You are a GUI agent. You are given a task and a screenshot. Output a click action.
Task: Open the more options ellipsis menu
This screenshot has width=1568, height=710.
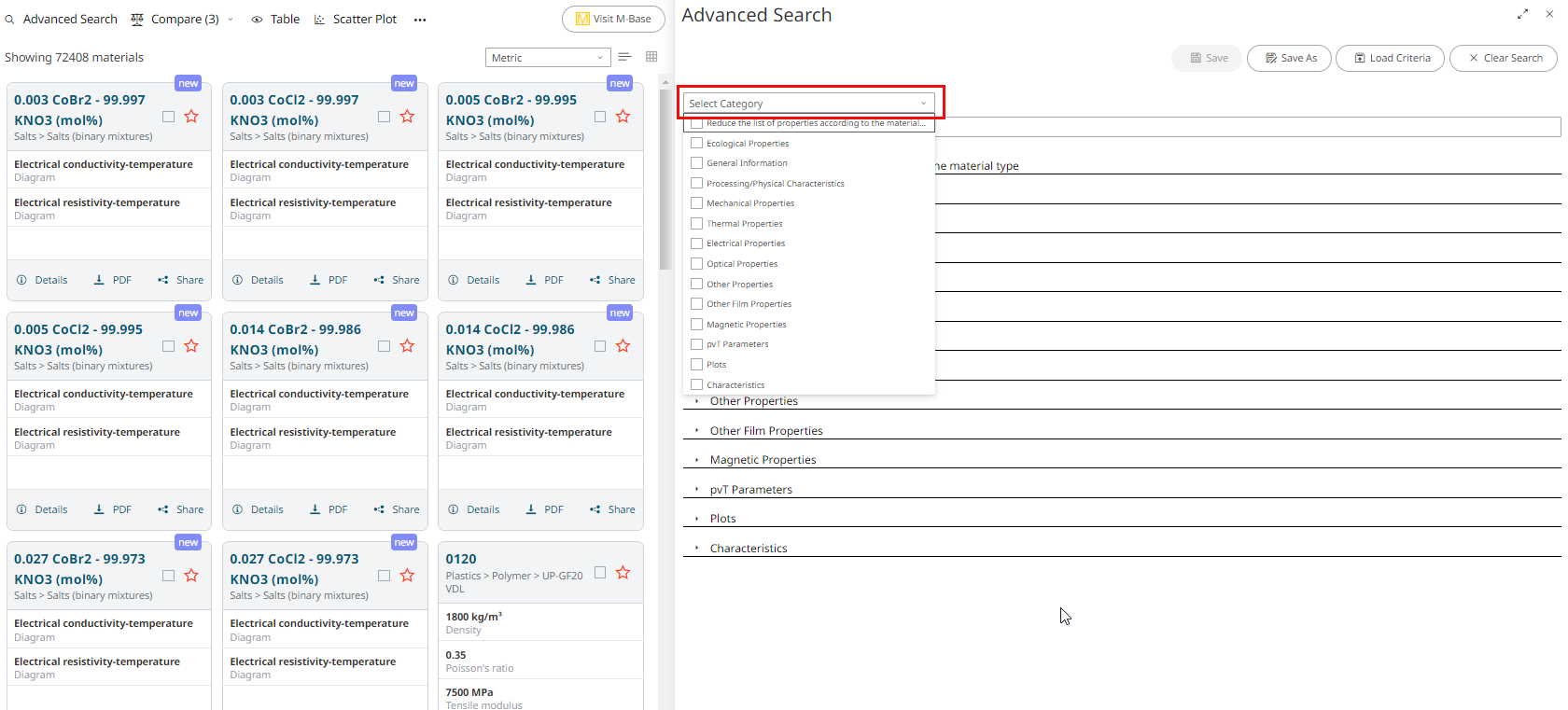coord(420,20)
